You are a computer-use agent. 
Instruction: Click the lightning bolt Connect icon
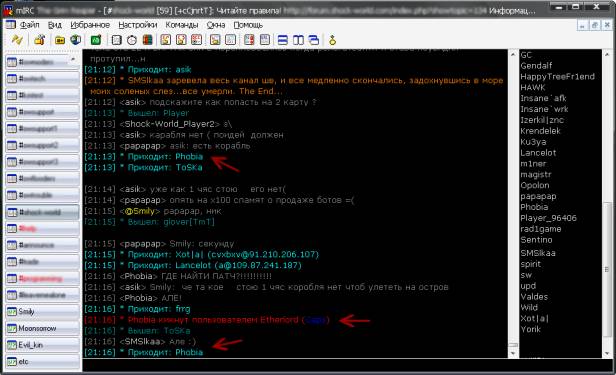coord(17,39)
